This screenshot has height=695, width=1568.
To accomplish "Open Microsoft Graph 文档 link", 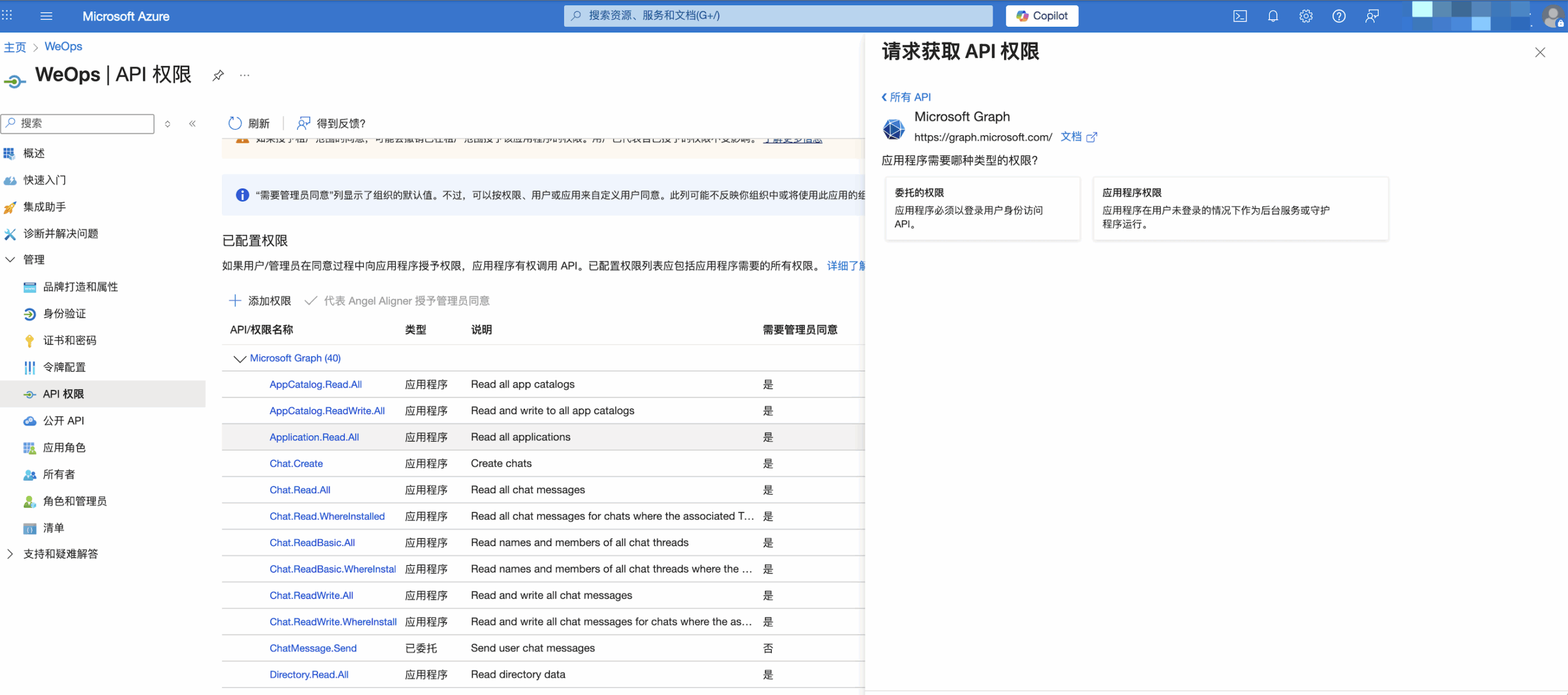I will (1079, 137).
